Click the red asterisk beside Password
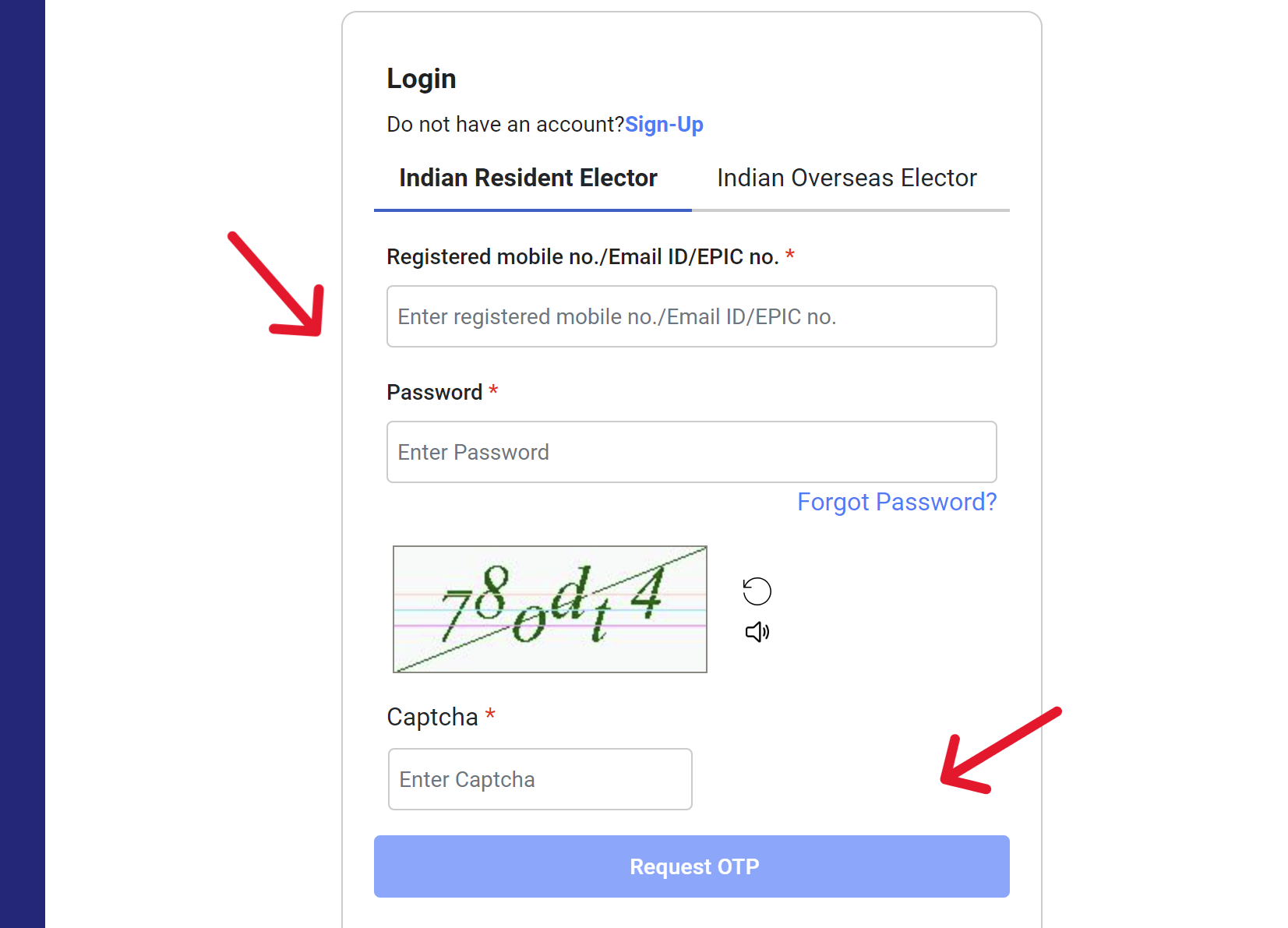 point(493,391)
